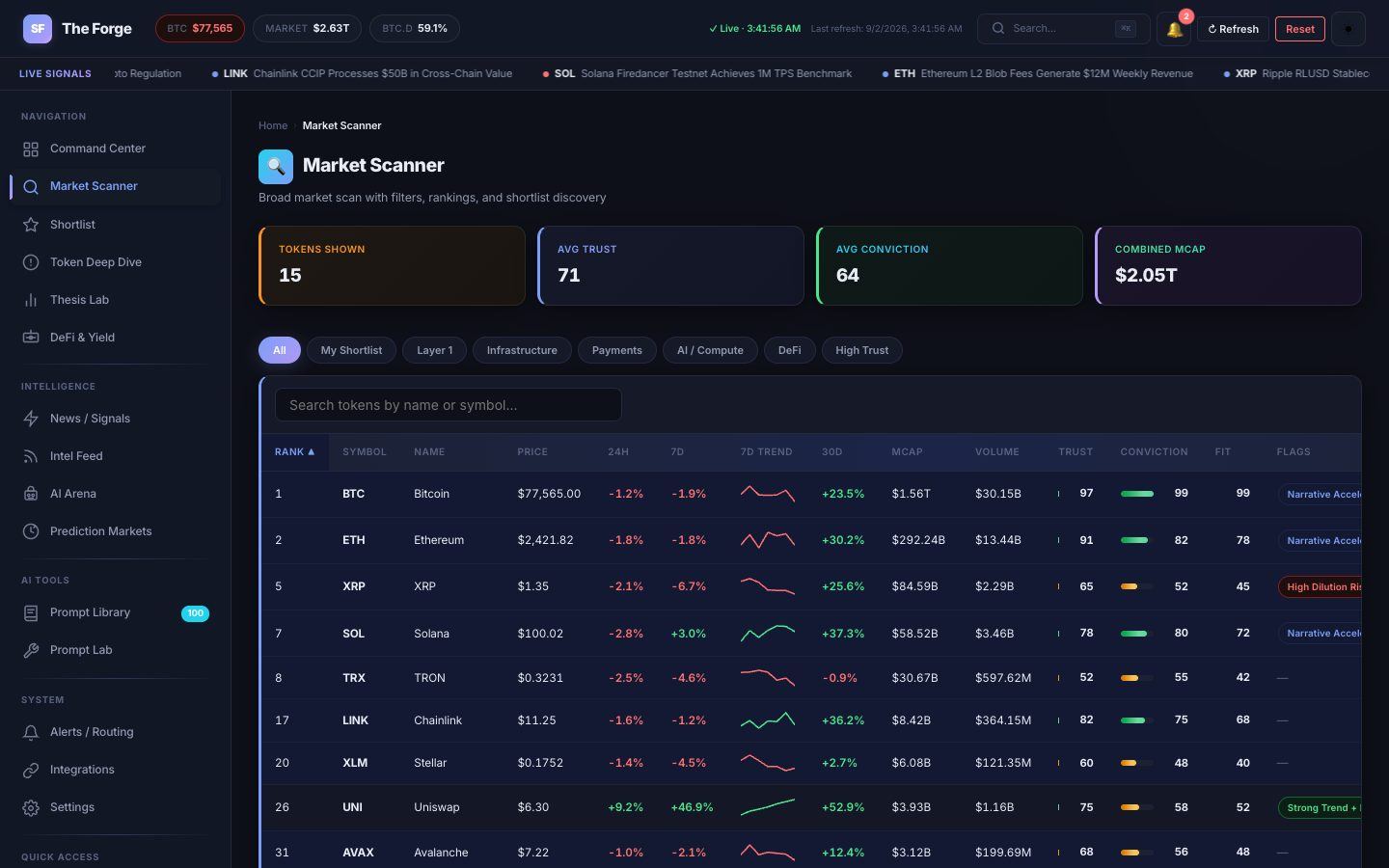Click the MARKET $2.63T pill

(x=307, y=29)
